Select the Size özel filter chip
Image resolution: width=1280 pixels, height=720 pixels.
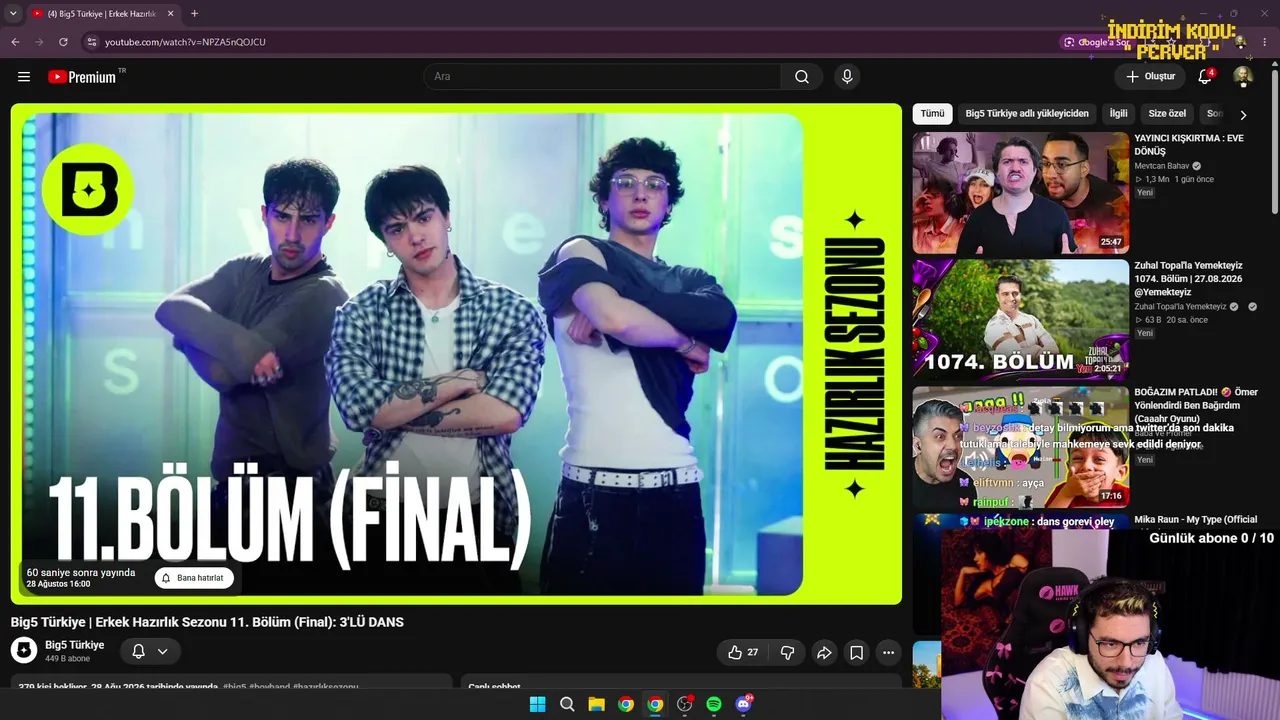point(1167,114)
